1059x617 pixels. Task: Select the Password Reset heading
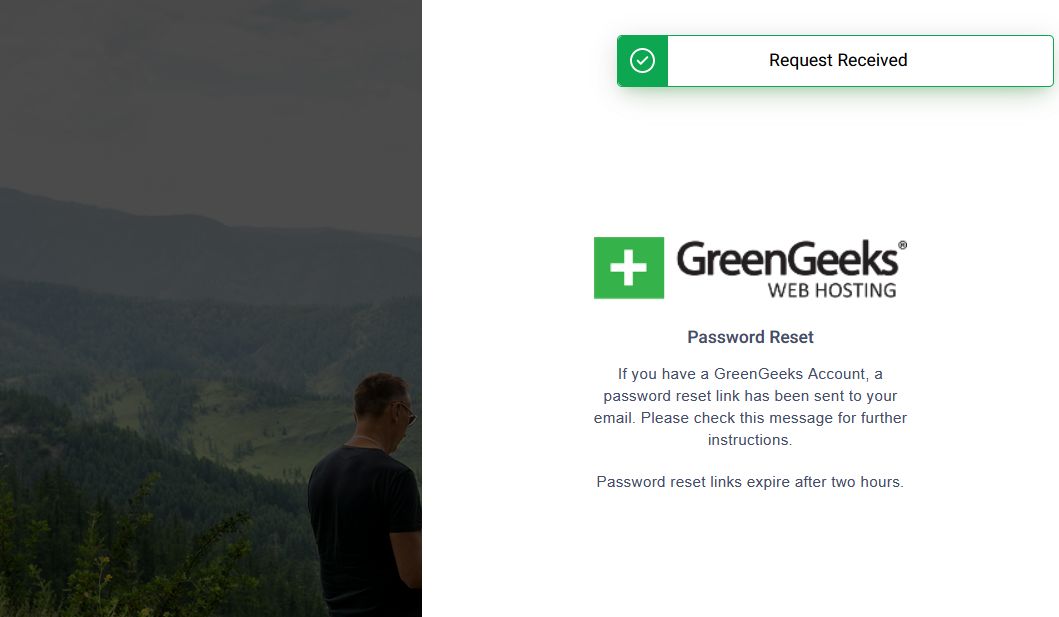point(750,337)
